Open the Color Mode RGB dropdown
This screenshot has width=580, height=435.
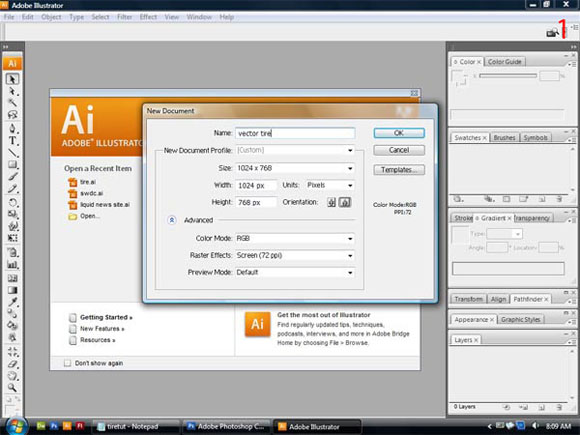coord(295,238)
